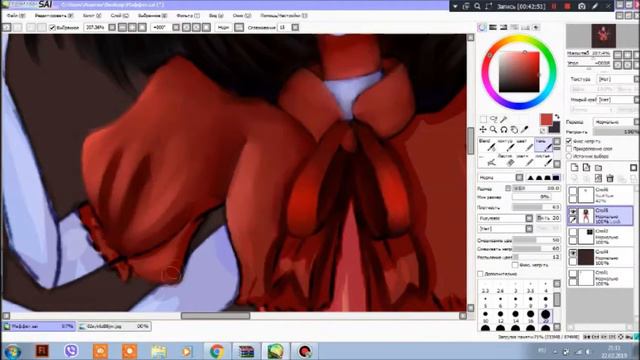Create a new layer in layer panel

574,168
